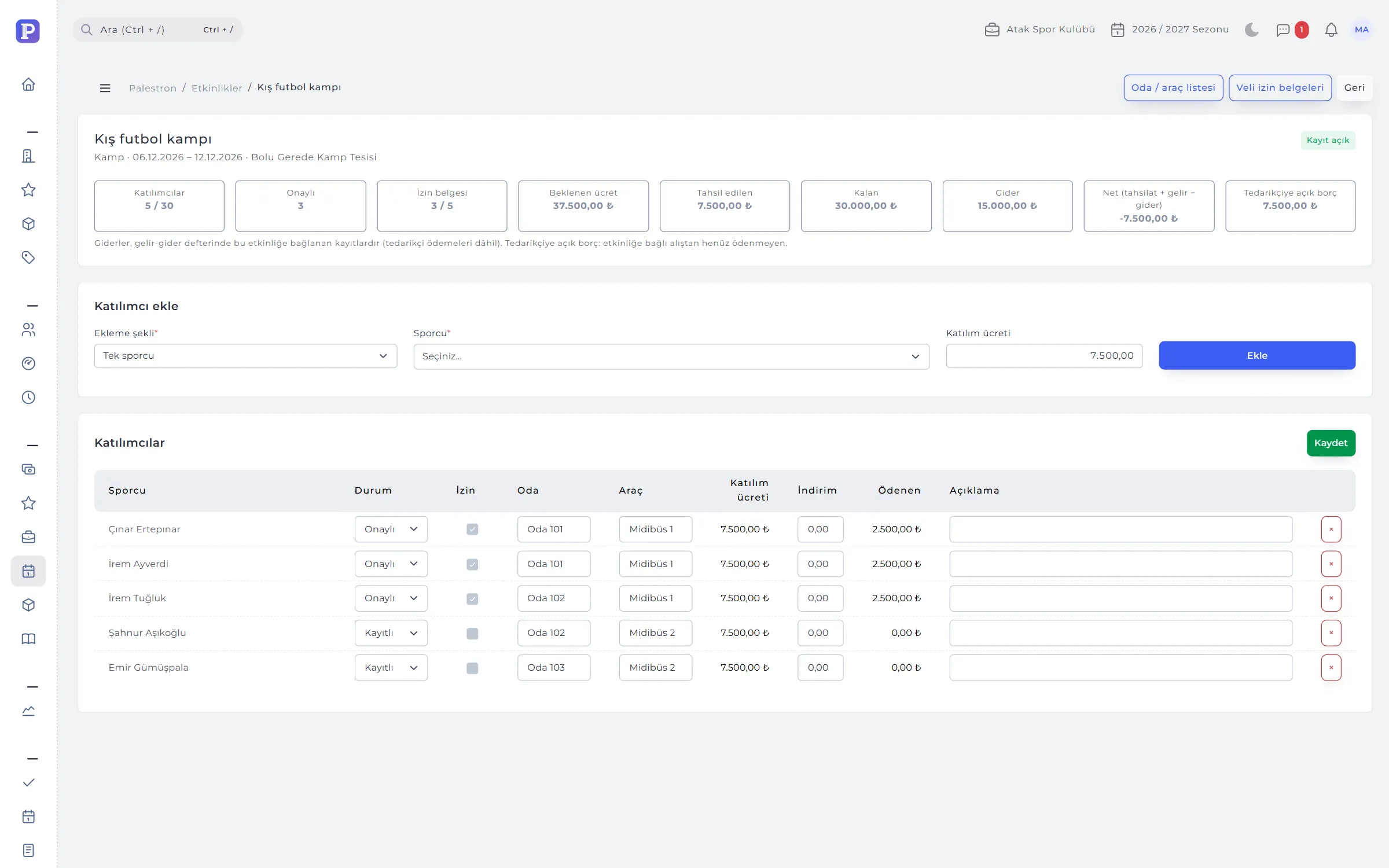This screenshot has height=868, width=1389.
Task: Click Oda / araç listesi button
Action: tap(1173, 88)
